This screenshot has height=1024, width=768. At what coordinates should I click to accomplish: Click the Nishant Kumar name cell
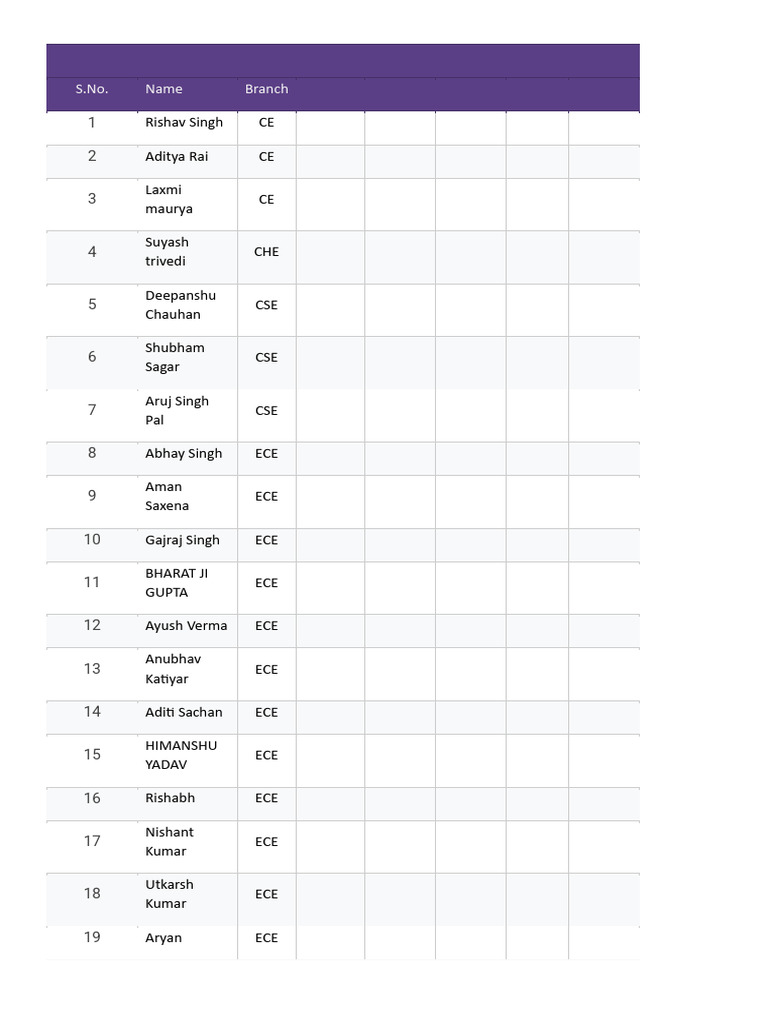pos(169,842)
